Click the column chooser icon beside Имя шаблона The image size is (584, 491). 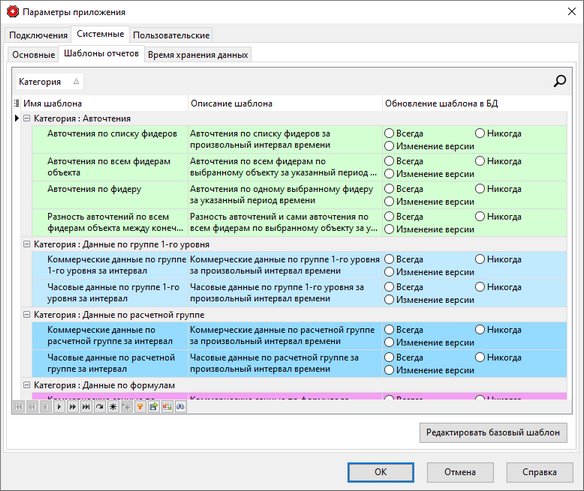click(16, 103)
